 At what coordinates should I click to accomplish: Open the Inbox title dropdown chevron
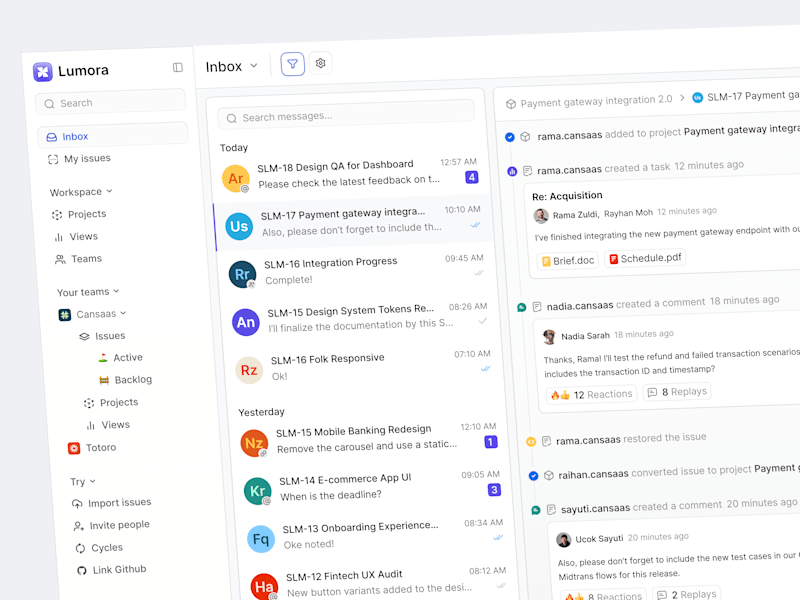tap(254, 66)
